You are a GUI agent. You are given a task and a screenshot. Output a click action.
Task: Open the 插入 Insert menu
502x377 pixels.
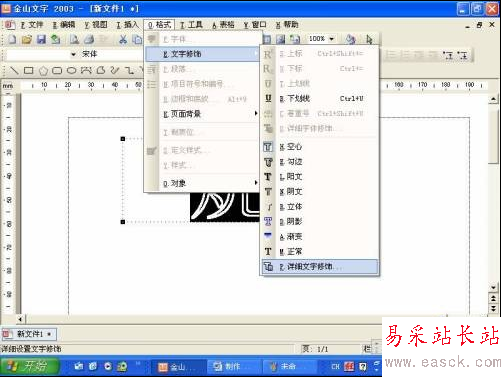click(x=127, y=25)
